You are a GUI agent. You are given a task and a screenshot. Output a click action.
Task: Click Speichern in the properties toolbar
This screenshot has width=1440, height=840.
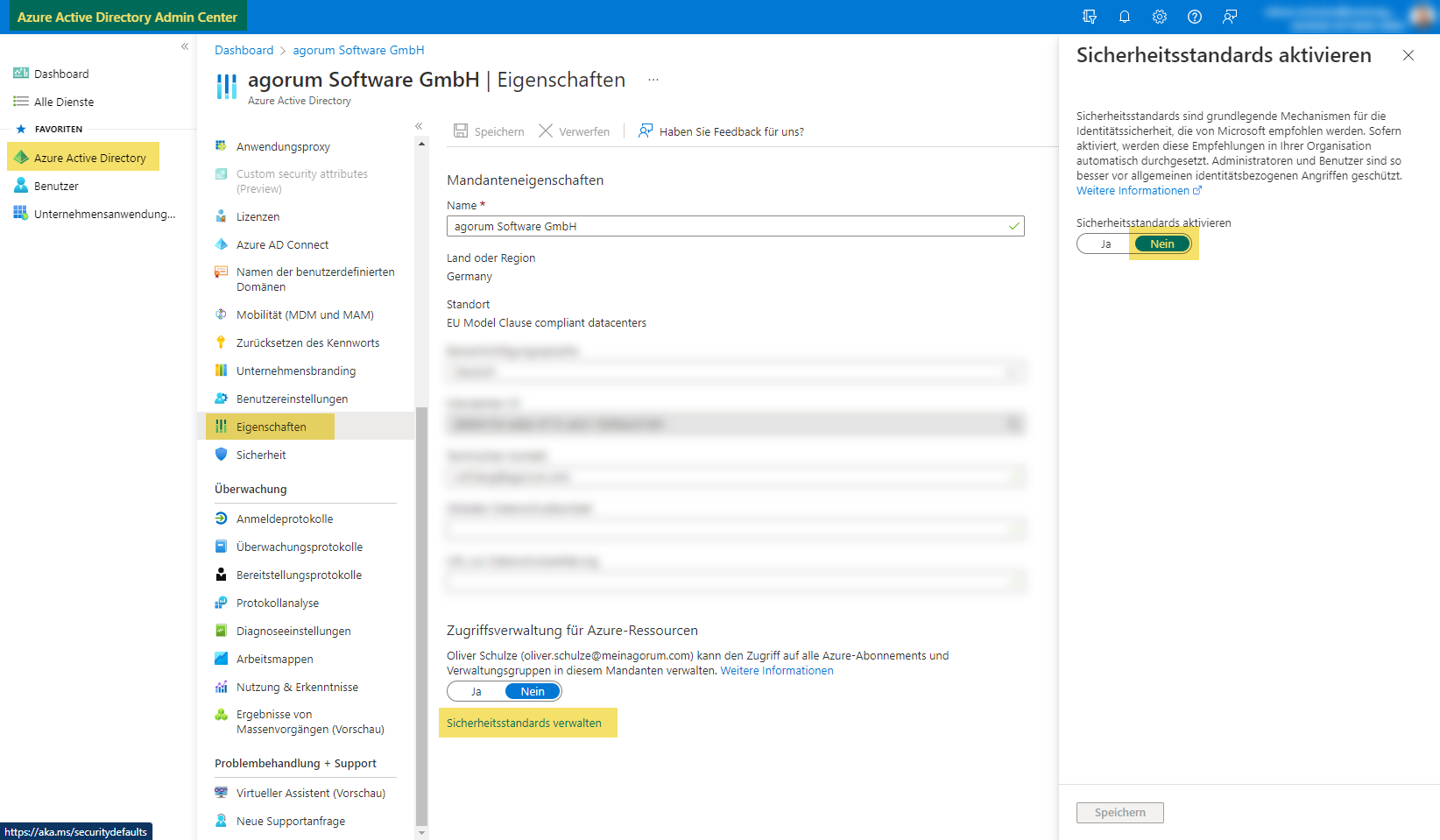click(x=489, y=131)
